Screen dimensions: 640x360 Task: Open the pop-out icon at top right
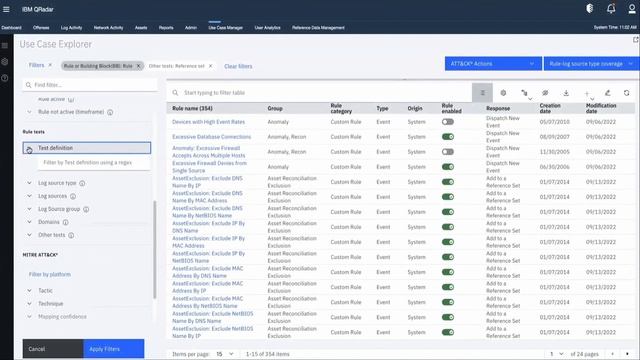coord(636,40)
